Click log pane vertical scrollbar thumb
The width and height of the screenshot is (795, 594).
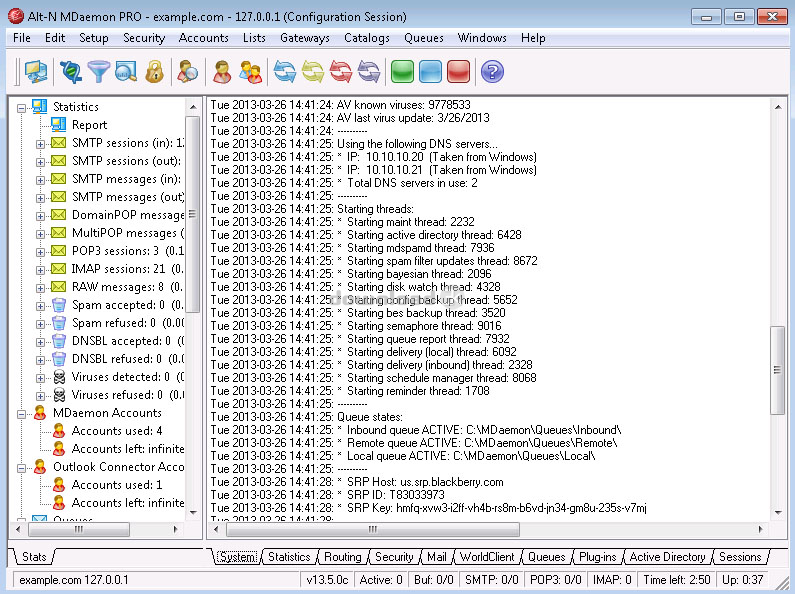click(x=777, y=370)
